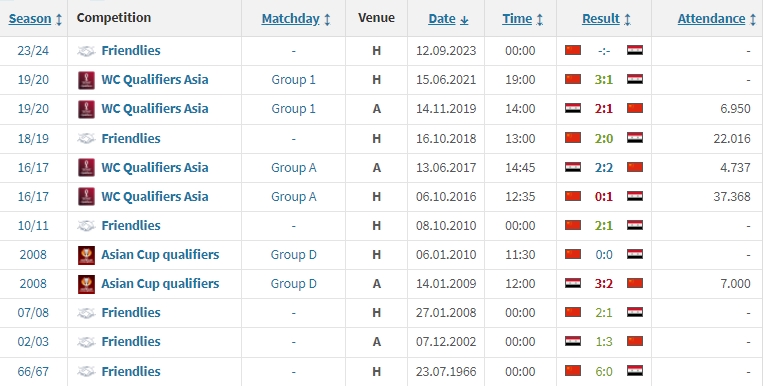
Task: Open WC Qualifiers Asia link for 13.06.2017
Action: tap(155, 167)
